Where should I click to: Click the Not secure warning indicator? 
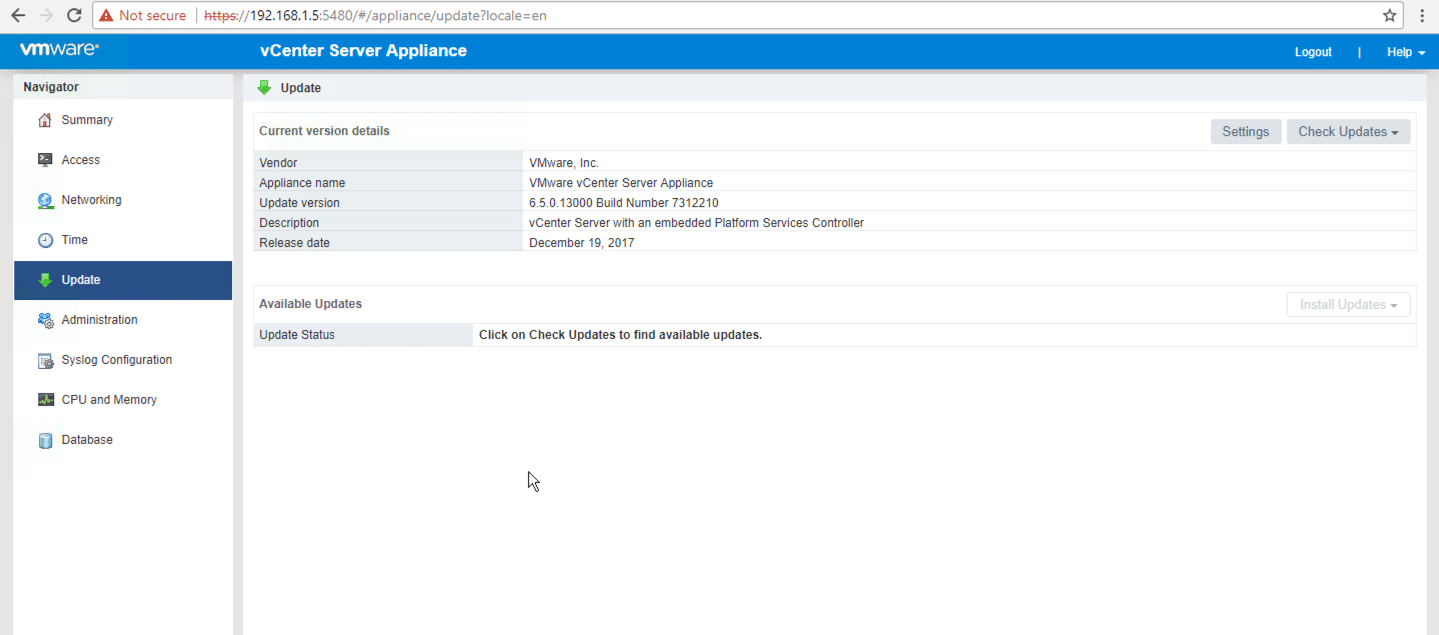click(x=143, y=16)
